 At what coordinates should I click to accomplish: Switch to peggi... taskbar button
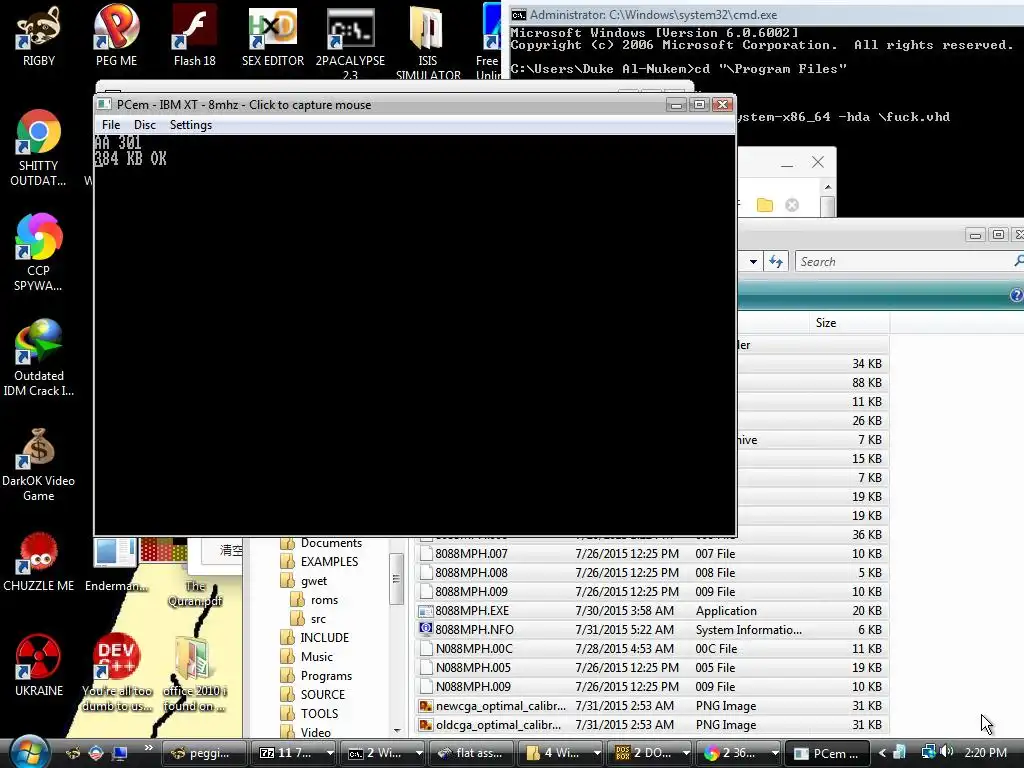204,753
